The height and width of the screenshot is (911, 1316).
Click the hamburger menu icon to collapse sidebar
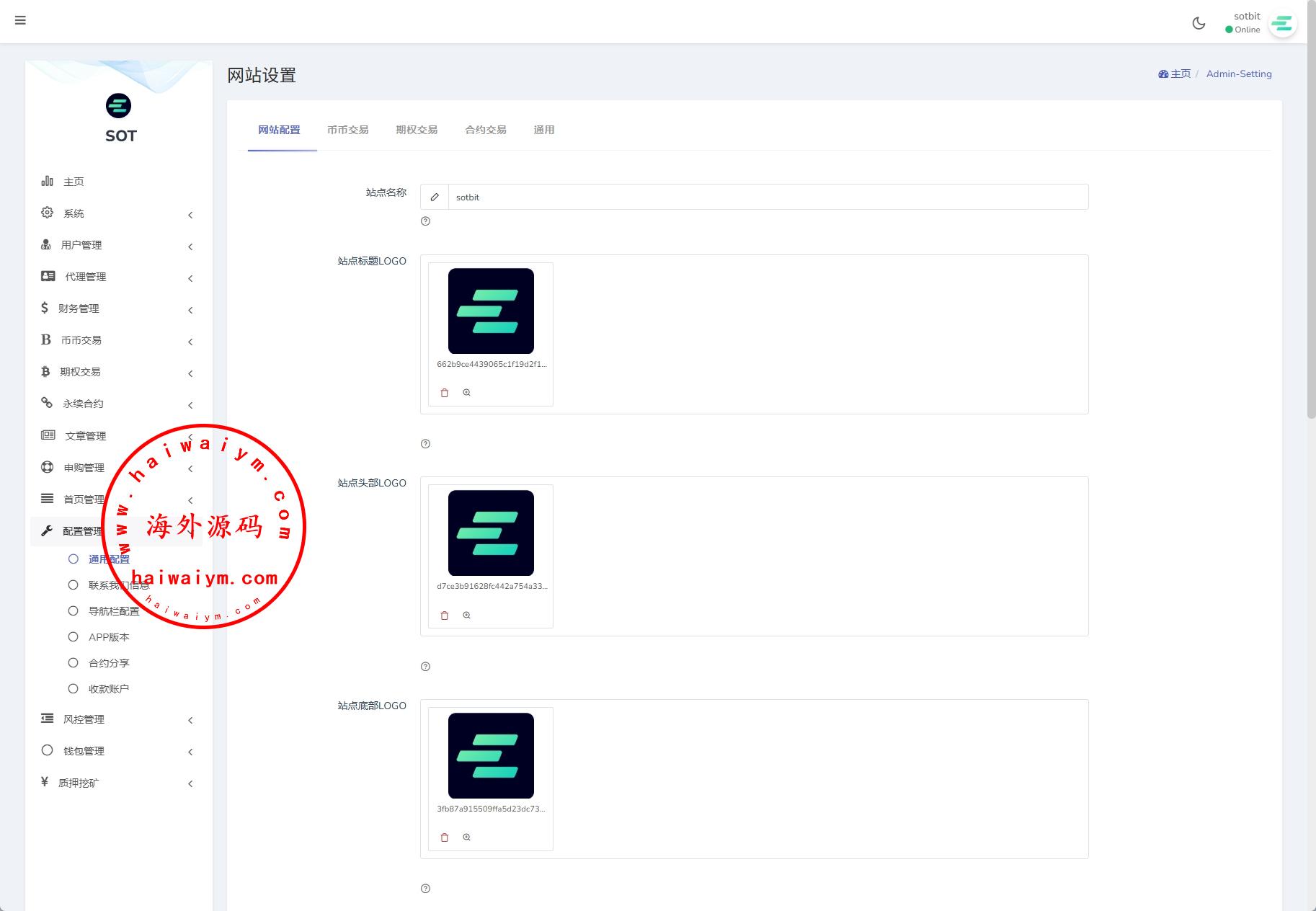coord(20,20)
